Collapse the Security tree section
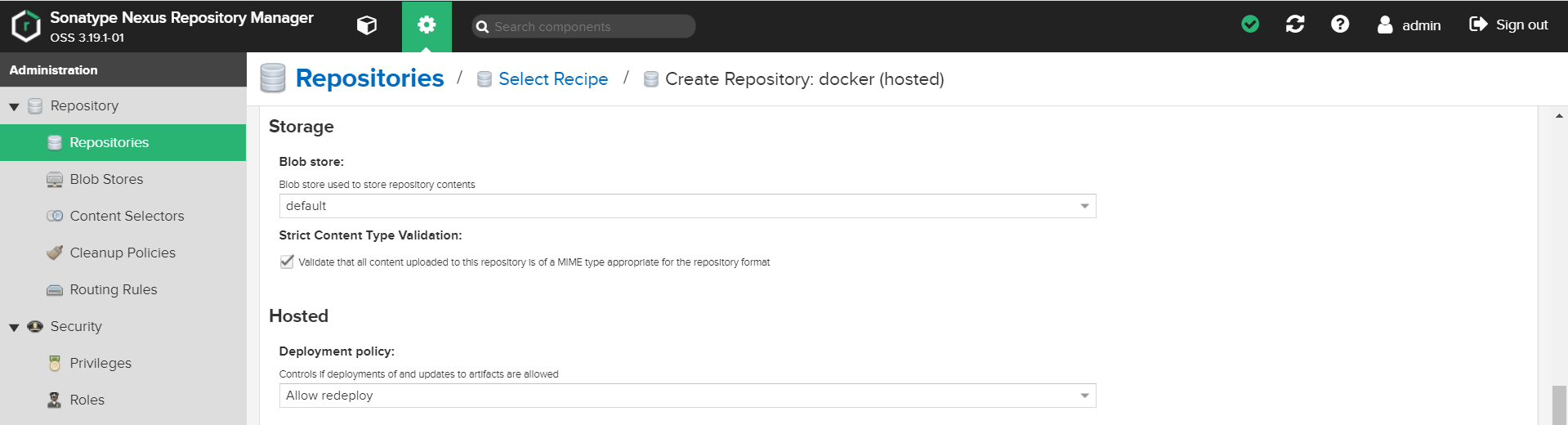Image resolution: width=1568 pixels, height=425 pixels. pos(14,327)
